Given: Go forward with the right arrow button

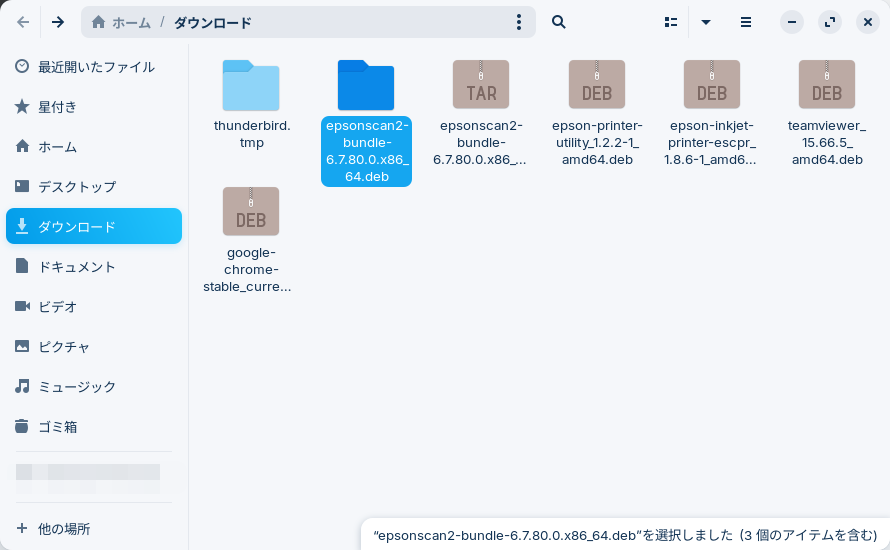Looking at the screenshot, I should [x=58, y=22].
